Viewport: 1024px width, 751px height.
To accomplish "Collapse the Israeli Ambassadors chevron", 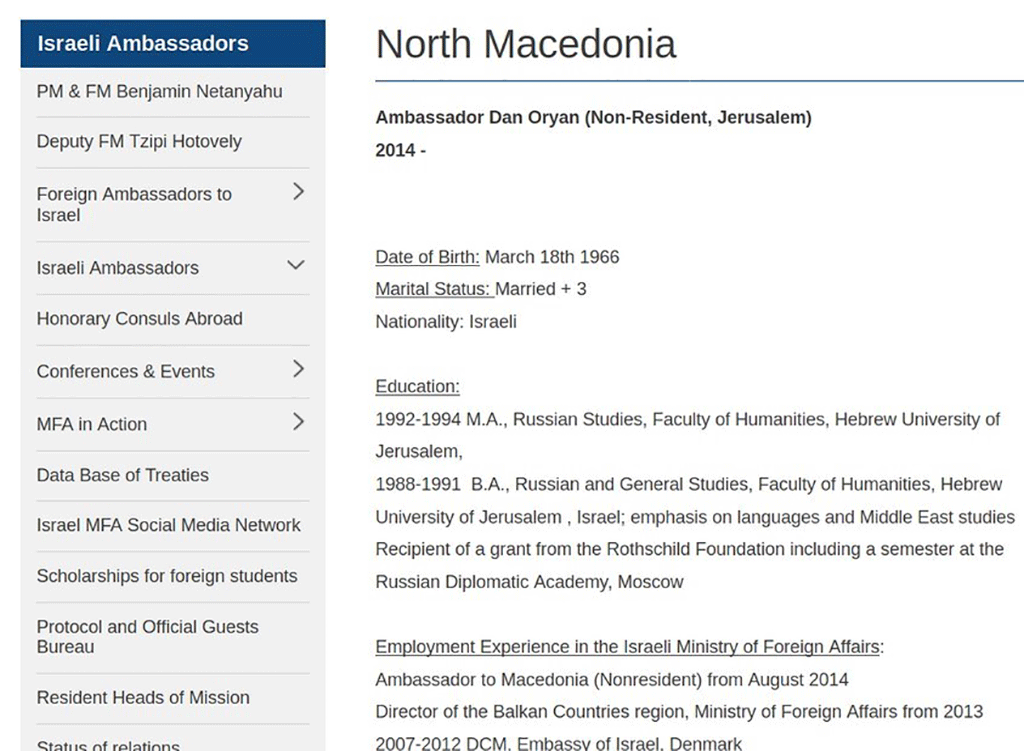I will coord(296,265).
